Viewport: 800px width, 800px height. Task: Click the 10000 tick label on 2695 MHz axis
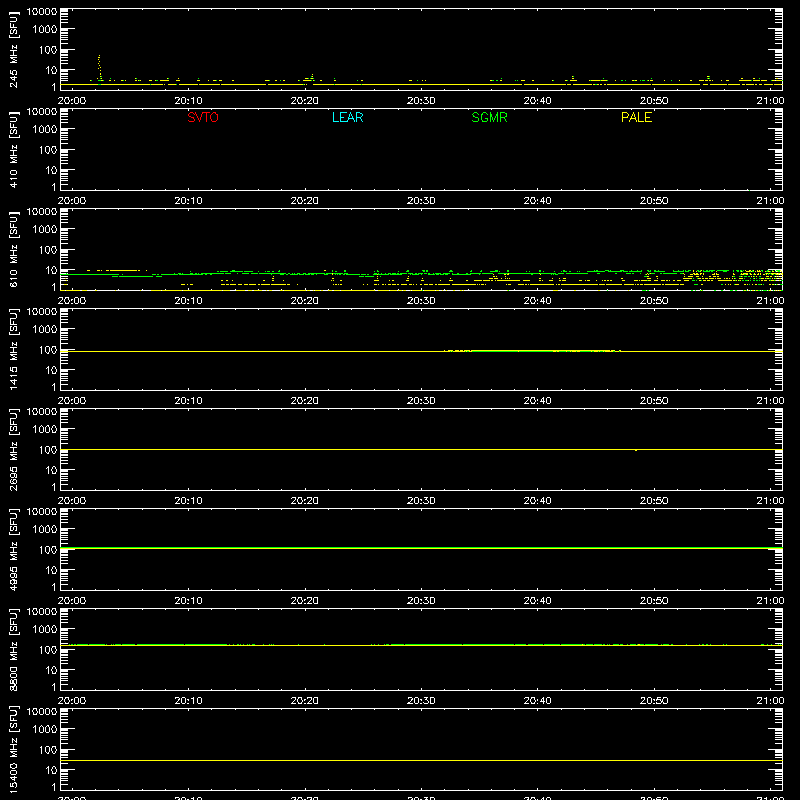tap(42, 412)
